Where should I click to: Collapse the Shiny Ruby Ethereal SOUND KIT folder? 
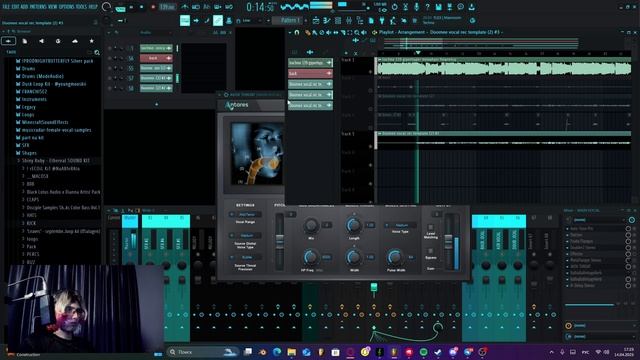[x=55, y=161]
